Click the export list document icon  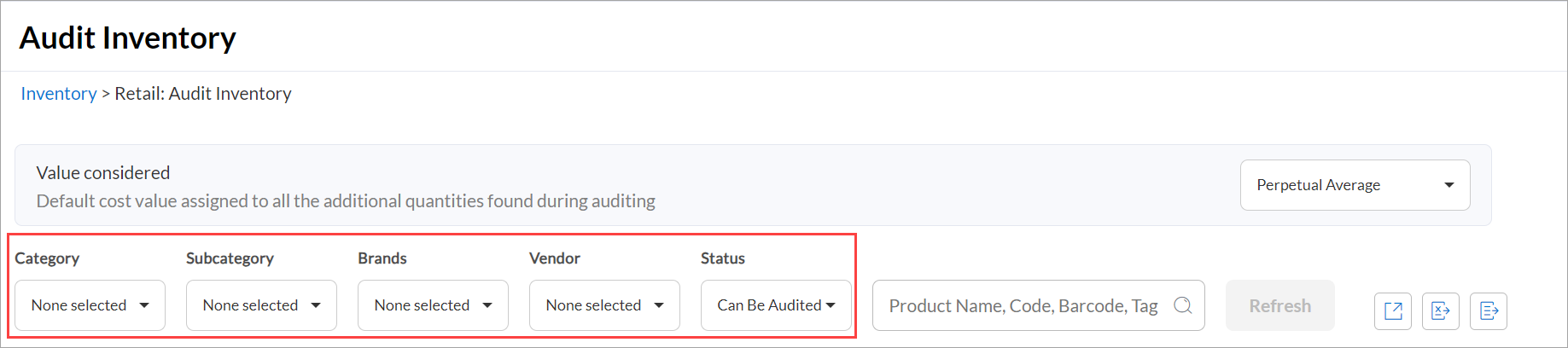(x=1489, y=310)
